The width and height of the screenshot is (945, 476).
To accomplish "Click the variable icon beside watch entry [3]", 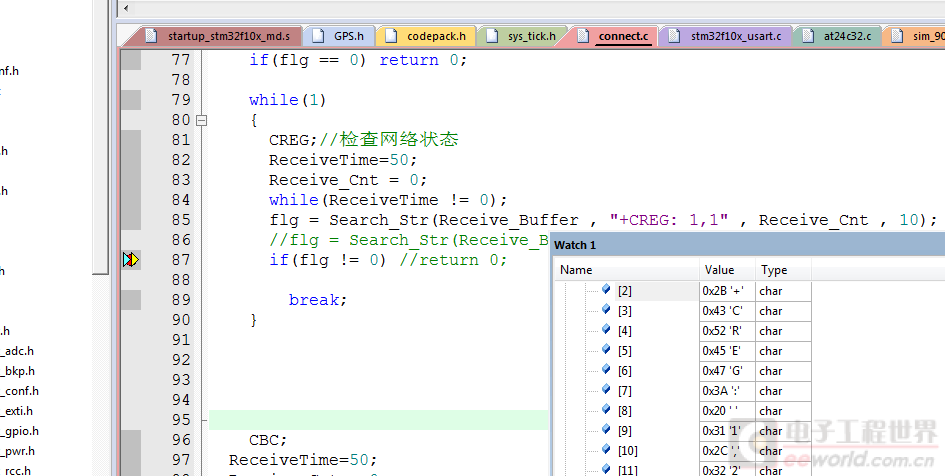I will click(x=606, y=310).
